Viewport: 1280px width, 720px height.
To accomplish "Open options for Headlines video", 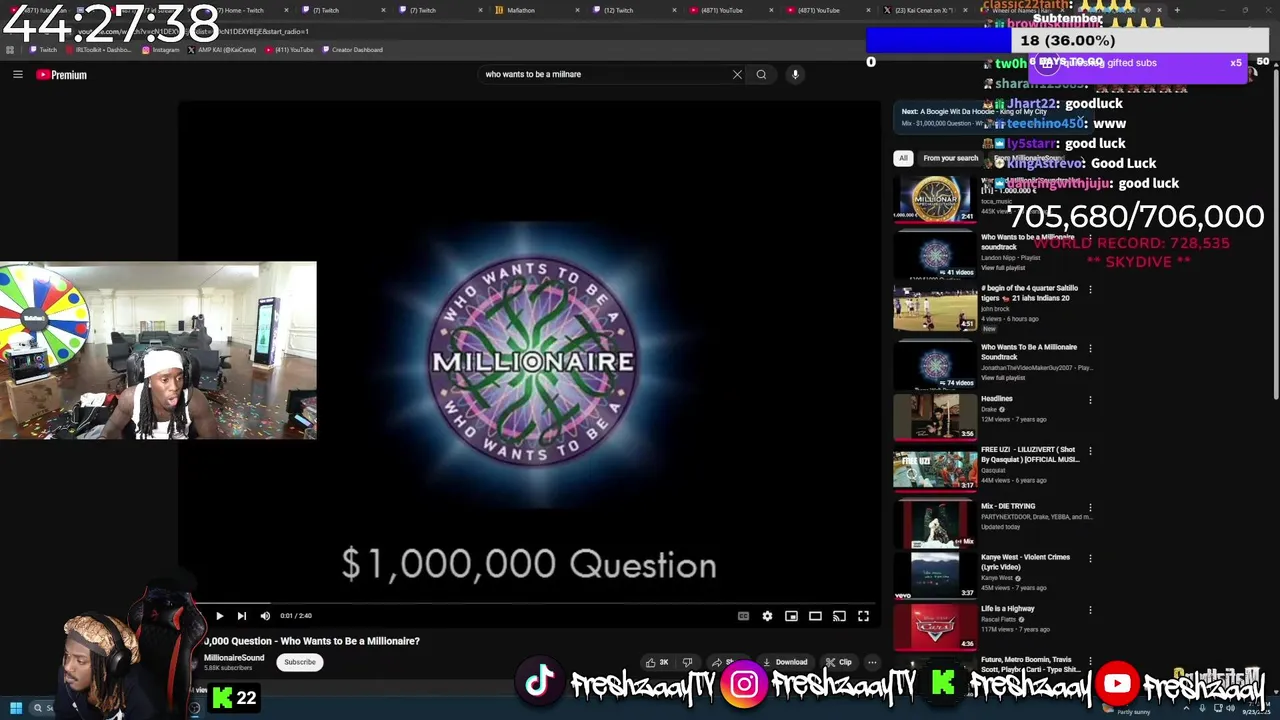I will coord(1090,400).
